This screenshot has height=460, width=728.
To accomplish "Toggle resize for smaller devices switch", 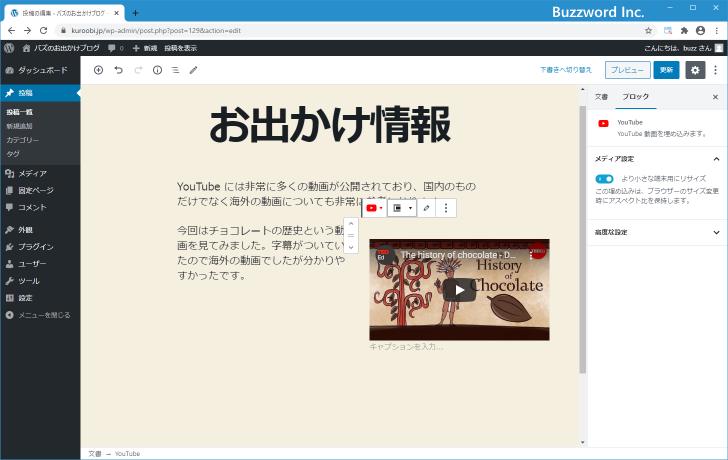I will pyautogui.click(x=604, y=179).
